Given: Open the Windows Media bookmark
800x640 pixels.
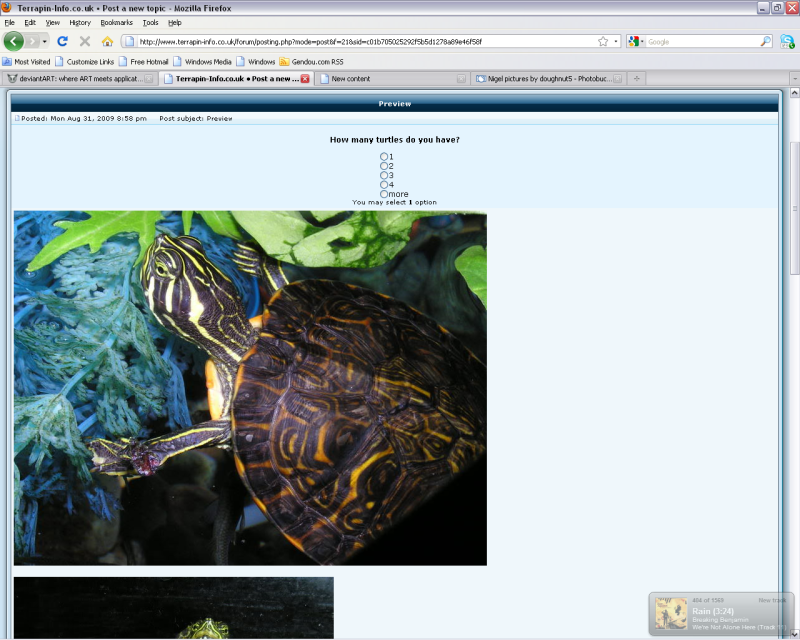Looking at the screenshot, I should pyautogui.click(x=203, y=62).
